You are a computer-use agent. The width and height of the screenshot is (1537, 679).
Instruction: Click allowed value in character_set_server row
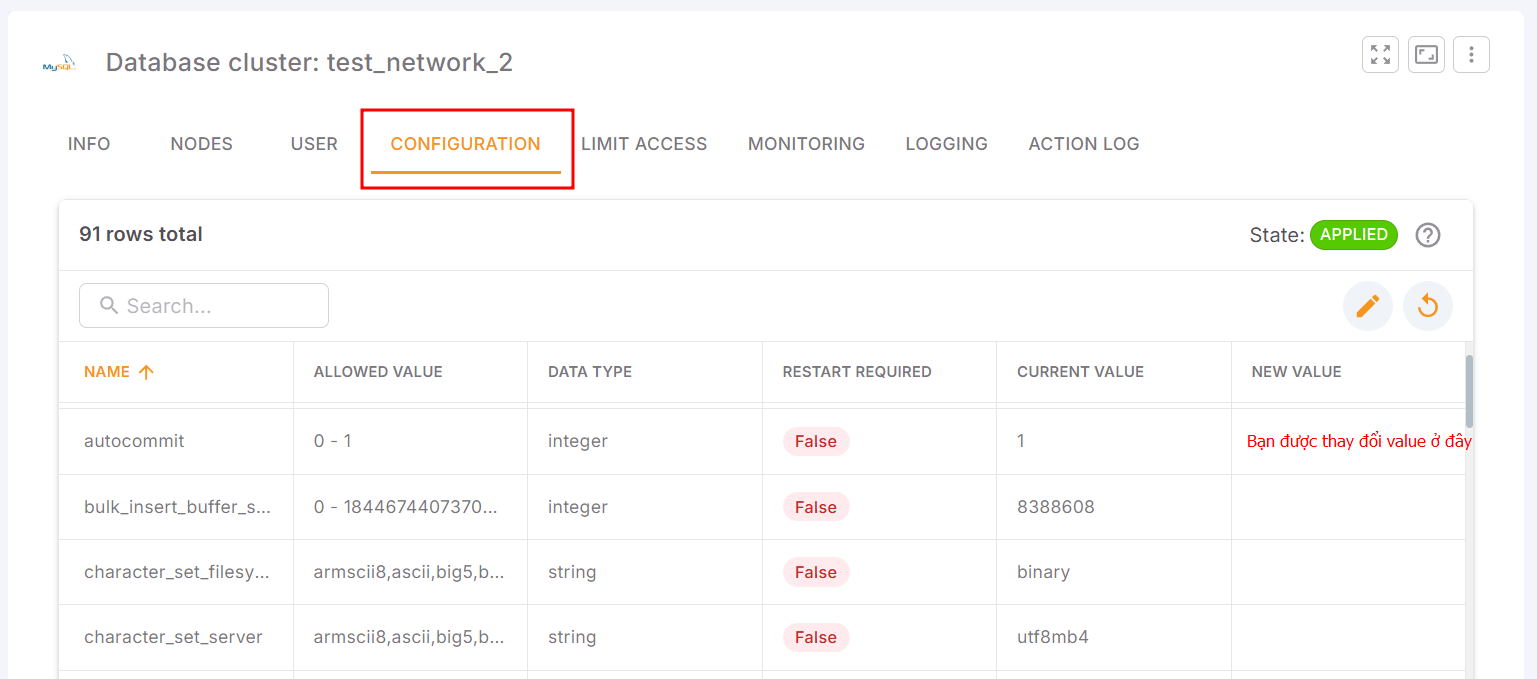point(409,637)
